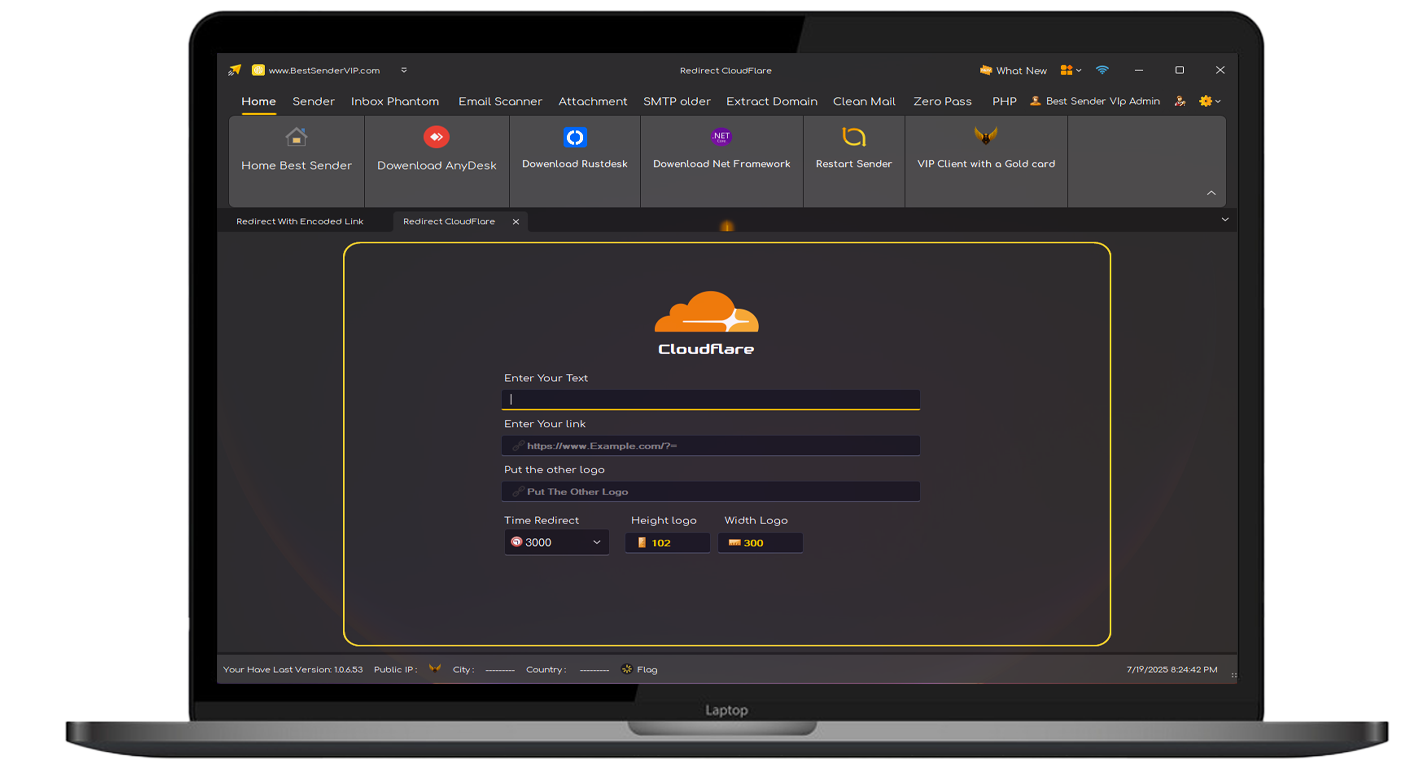The width and height of the screenshot is (1424, 780).
Task: Click the yellow icon beside www.BestSenderVIP.com
Action: [258, 70]
